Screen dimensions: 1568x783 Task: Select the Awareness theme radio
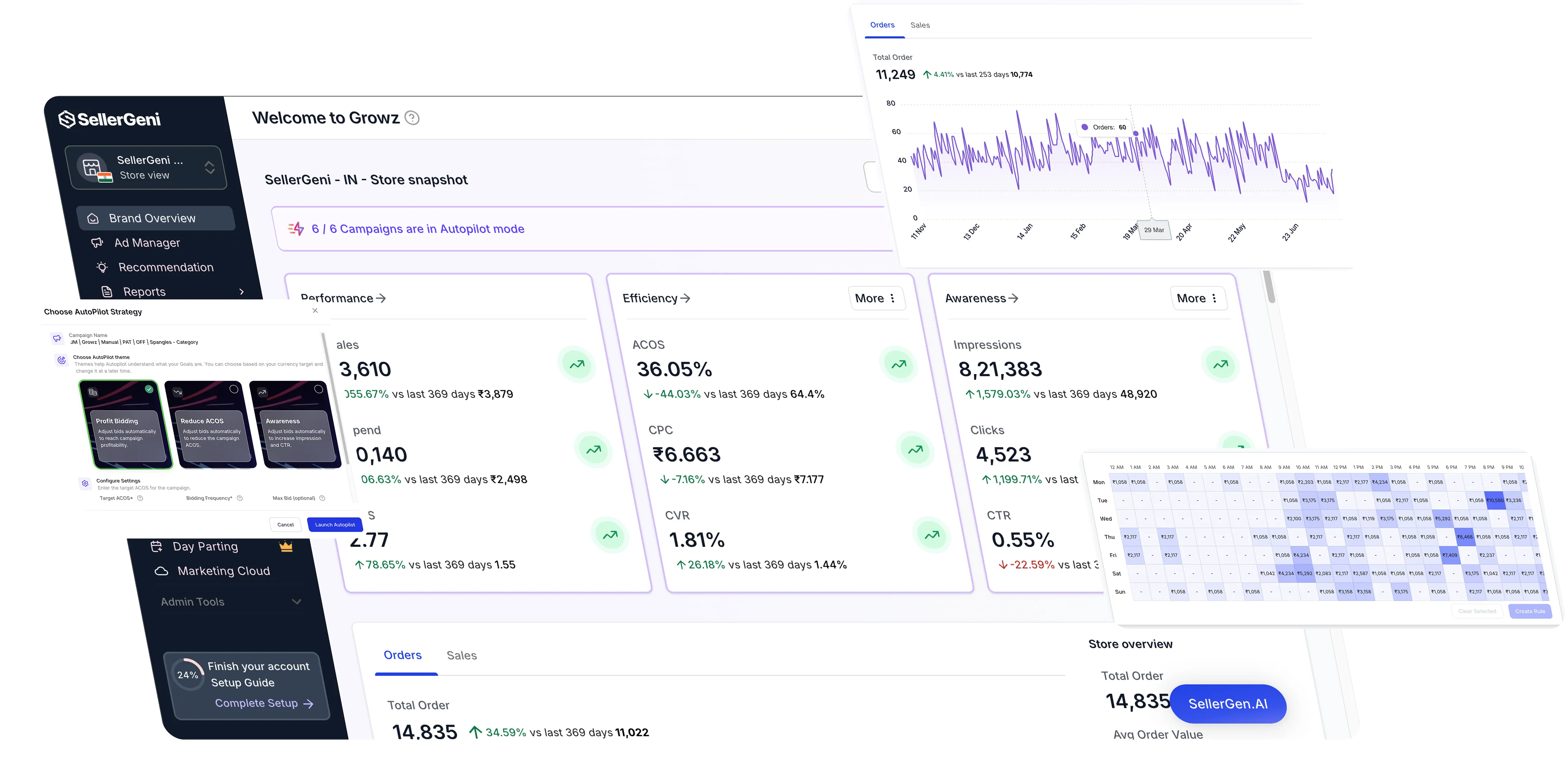pos(318,388)
